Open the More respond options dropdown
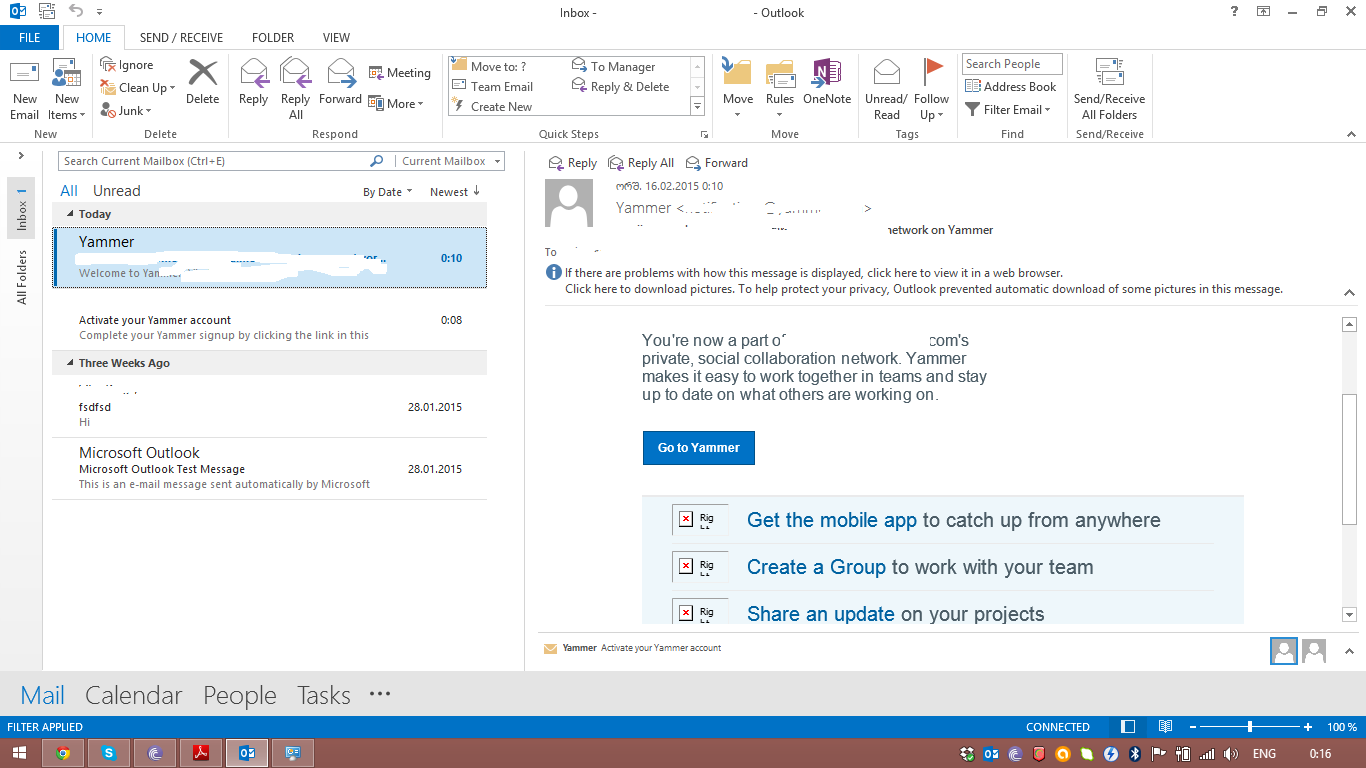The width and height of the screenshot is (1366, 768). tap(396, 103)
